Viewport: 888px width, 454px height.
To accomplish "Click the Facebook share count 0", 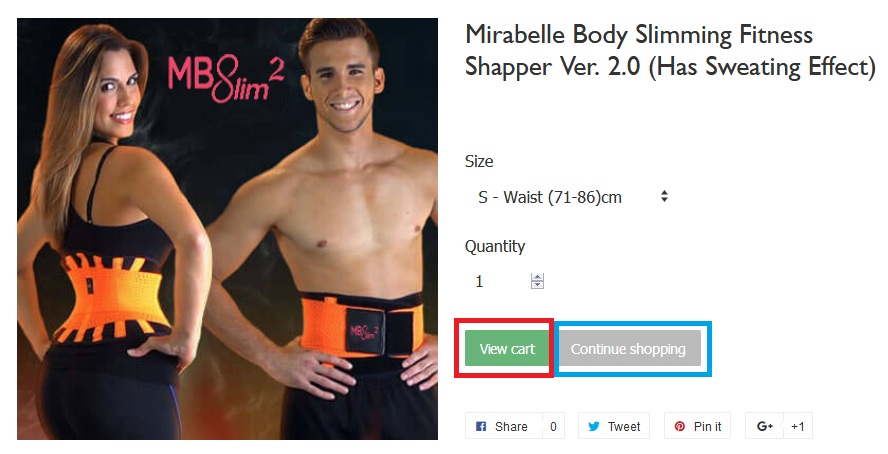I will click(x=553, y=427).
